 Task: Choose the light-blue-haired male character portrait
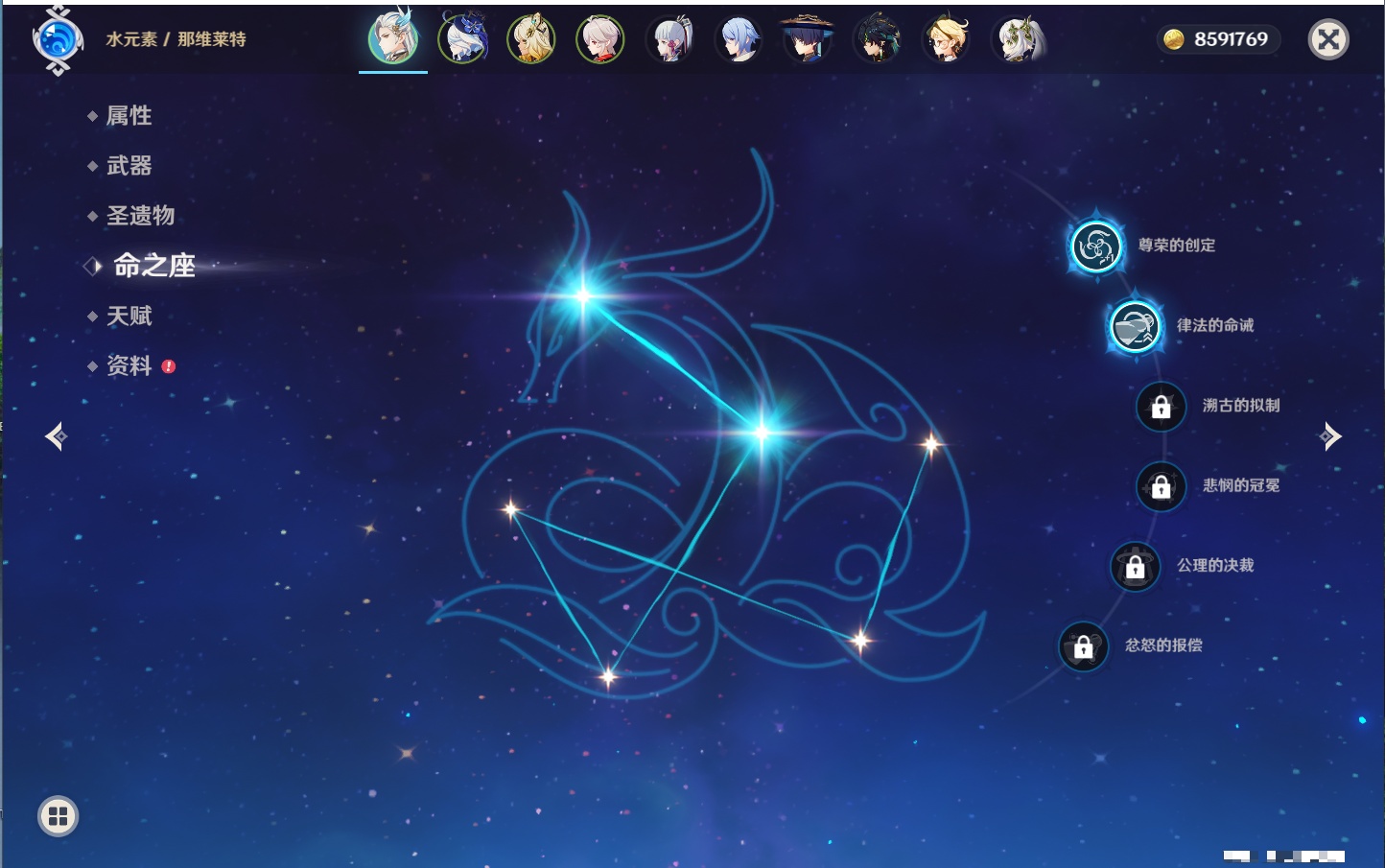[739, 39]
